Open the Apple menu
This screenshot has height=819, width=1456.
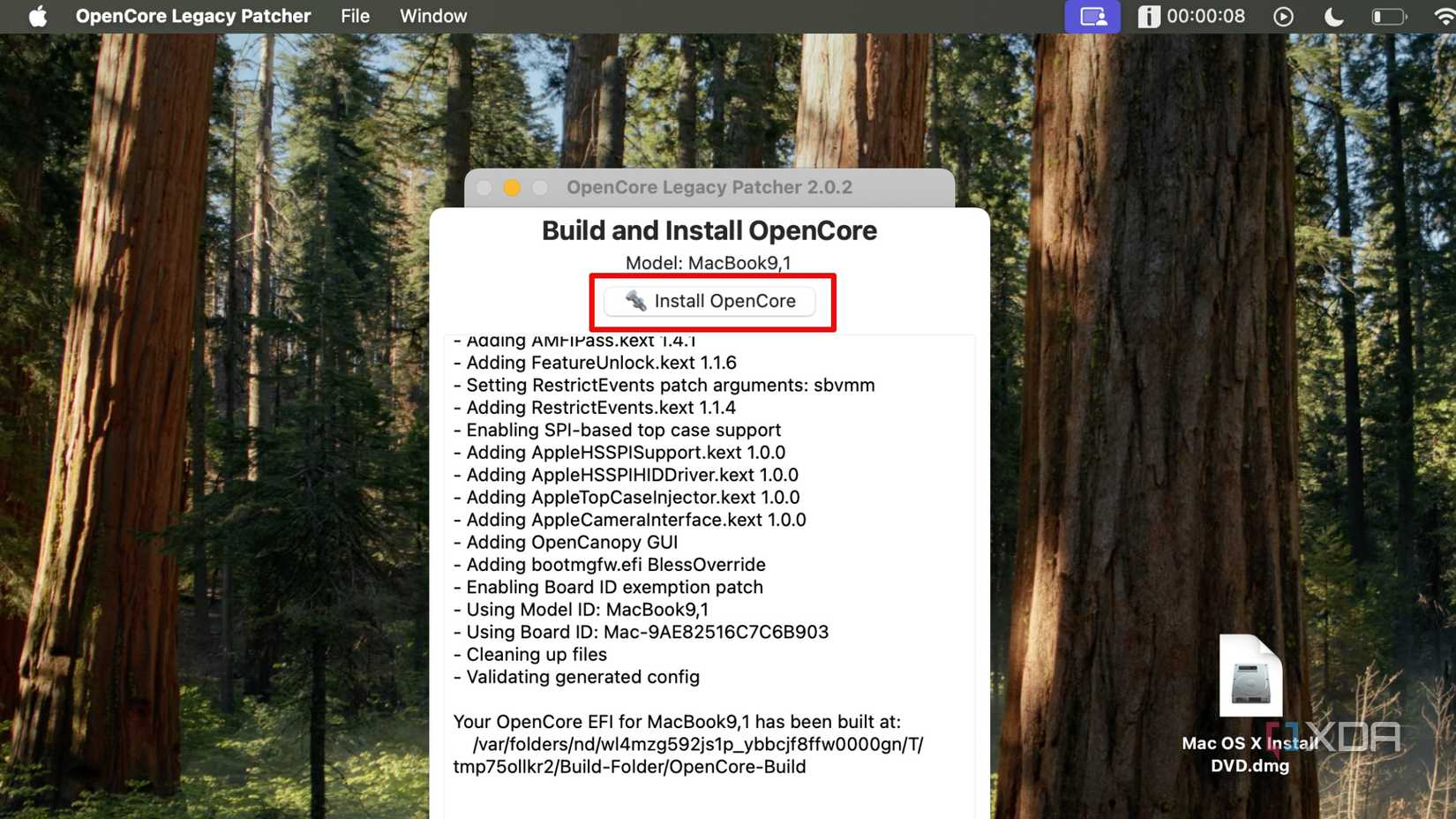(x=38, y=16)
